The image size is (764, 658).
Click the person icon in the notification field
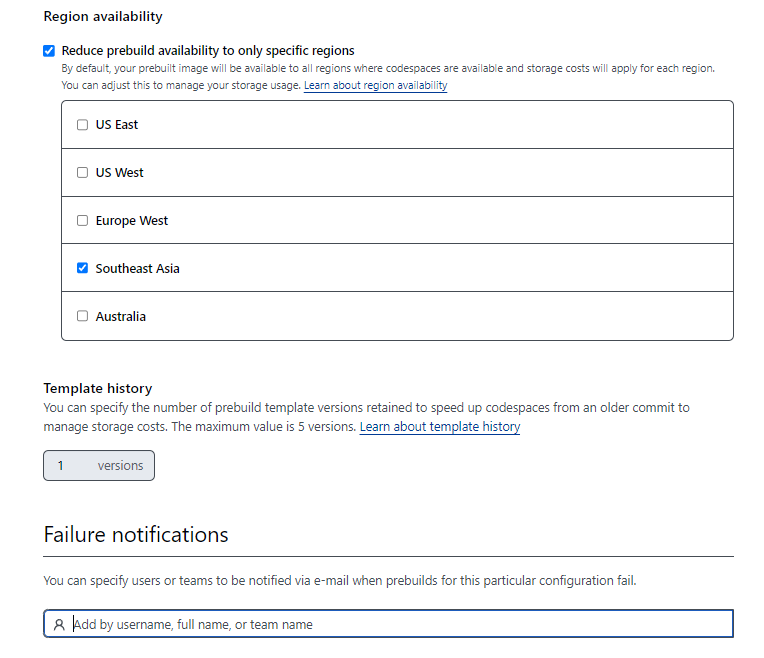click(60, 625)
